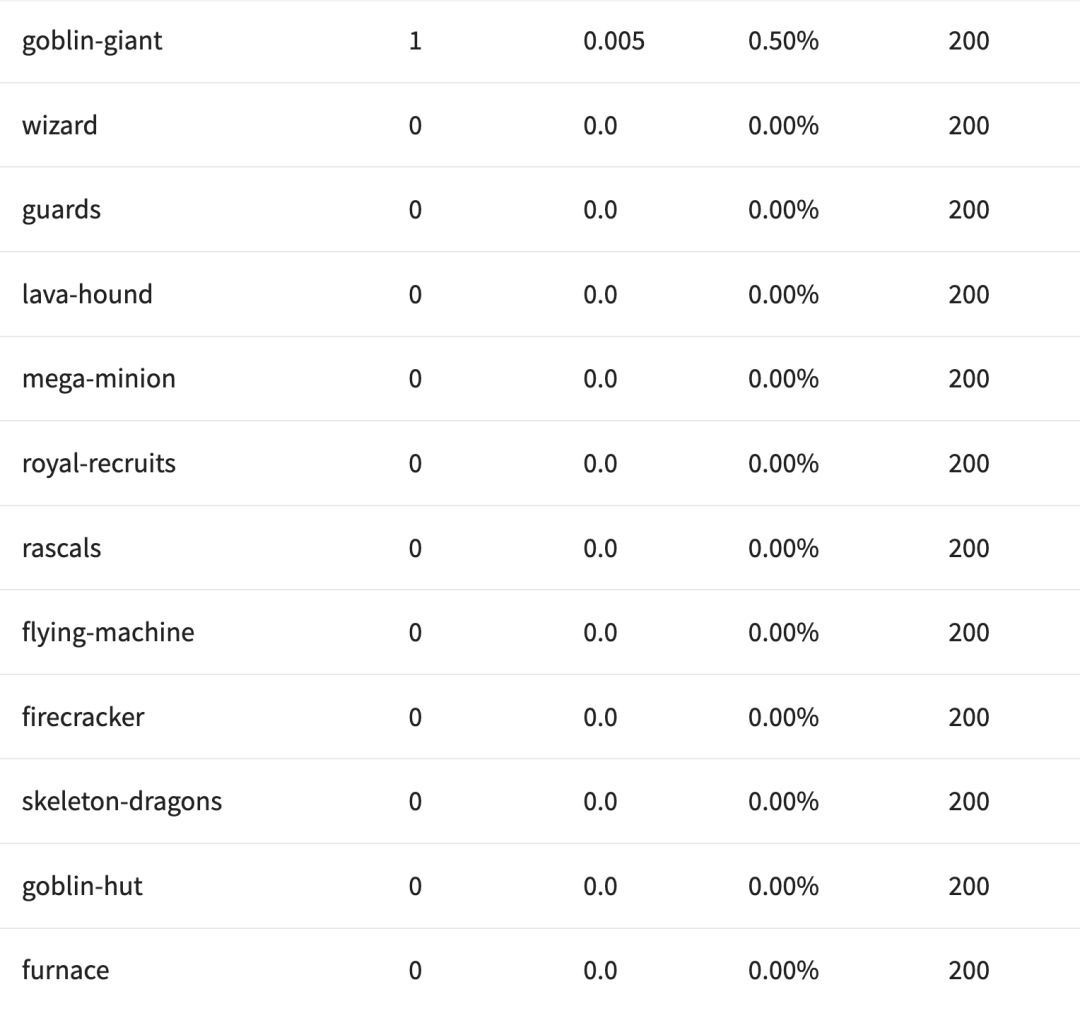
Task: Select the count 1 in goblin-giant row
Action: [x=415, y=41]
